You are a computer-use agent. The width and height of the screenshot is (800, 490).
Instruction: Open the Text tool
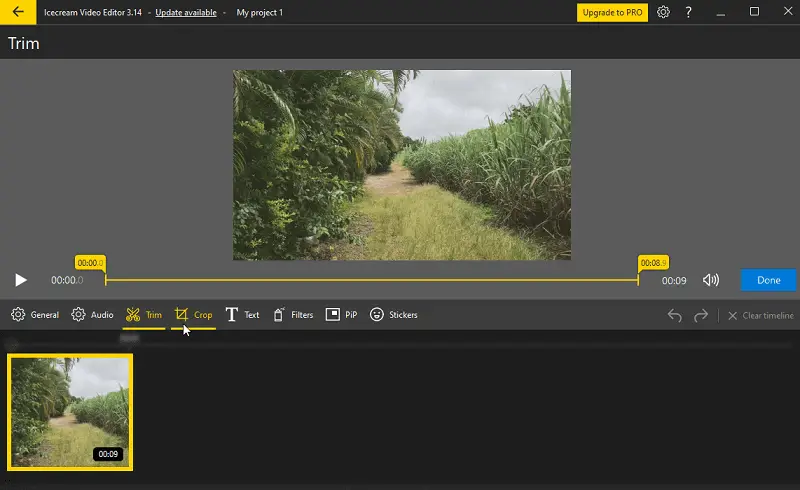(x=242, y=314)
